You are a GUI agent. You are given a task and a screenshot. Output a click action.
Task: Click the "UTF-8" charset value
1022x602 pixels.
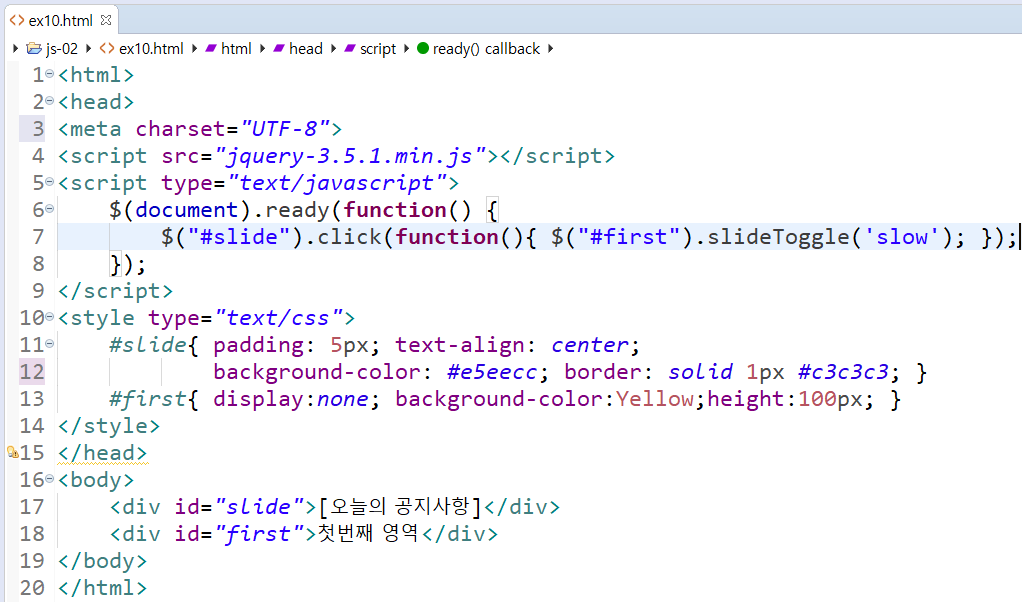(285, 129)
